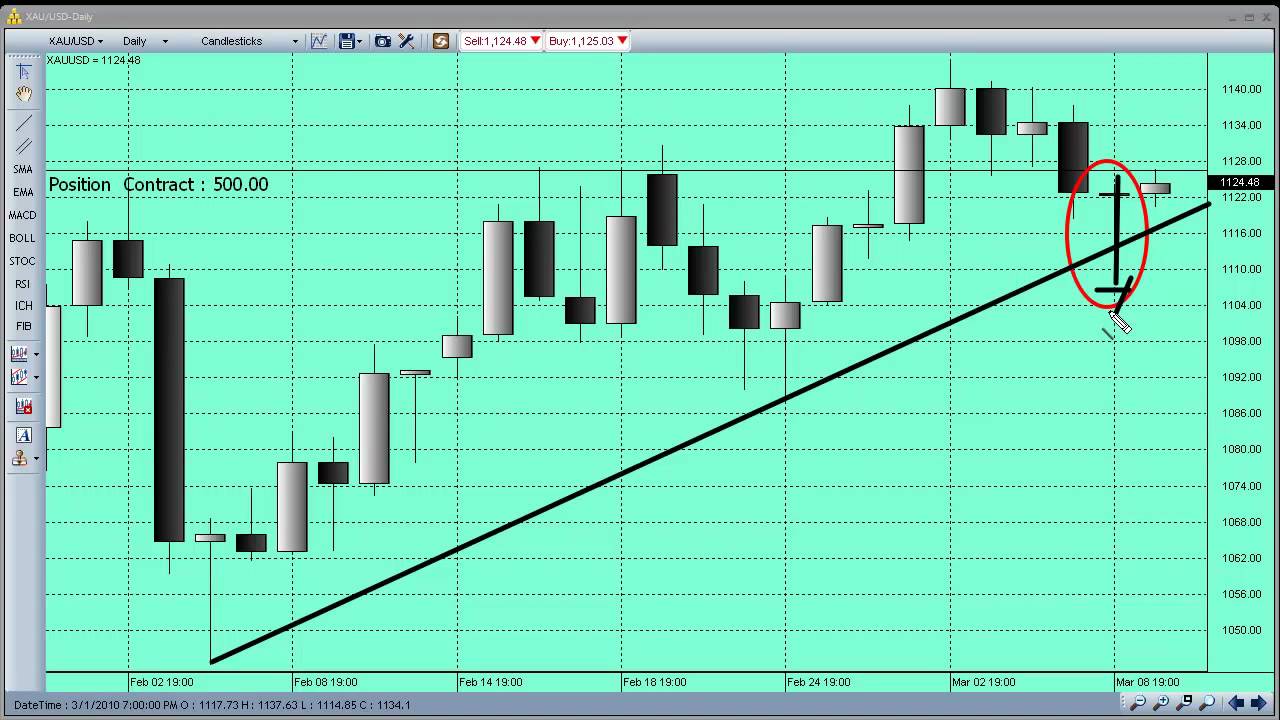Click the reset zoom magnifier icon
The width and height of the screenshot is (1280, 720).
point(1207,703)
